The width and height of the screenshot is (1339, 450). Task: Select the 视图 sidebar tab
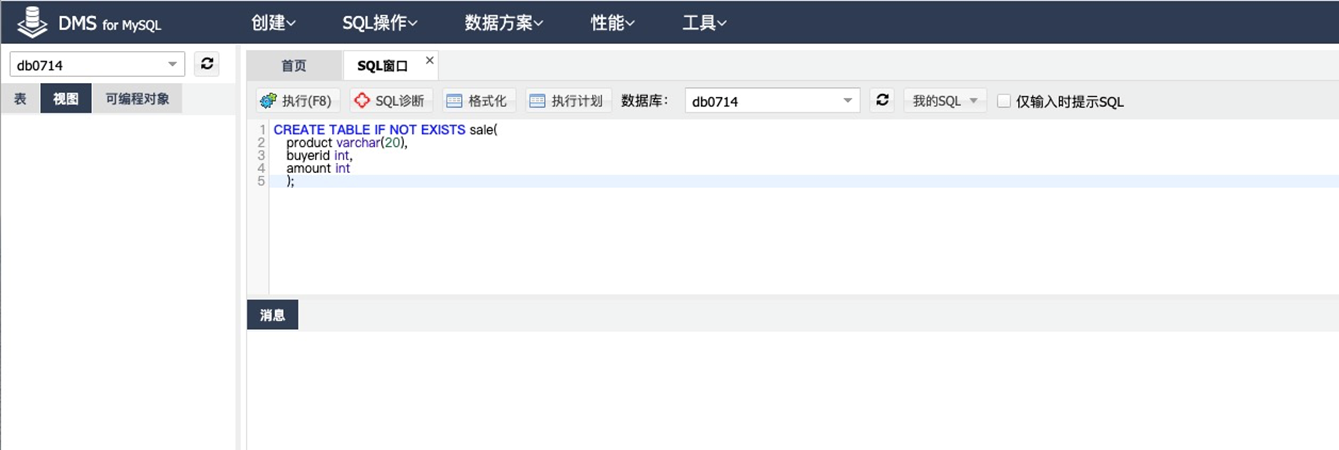66,99
